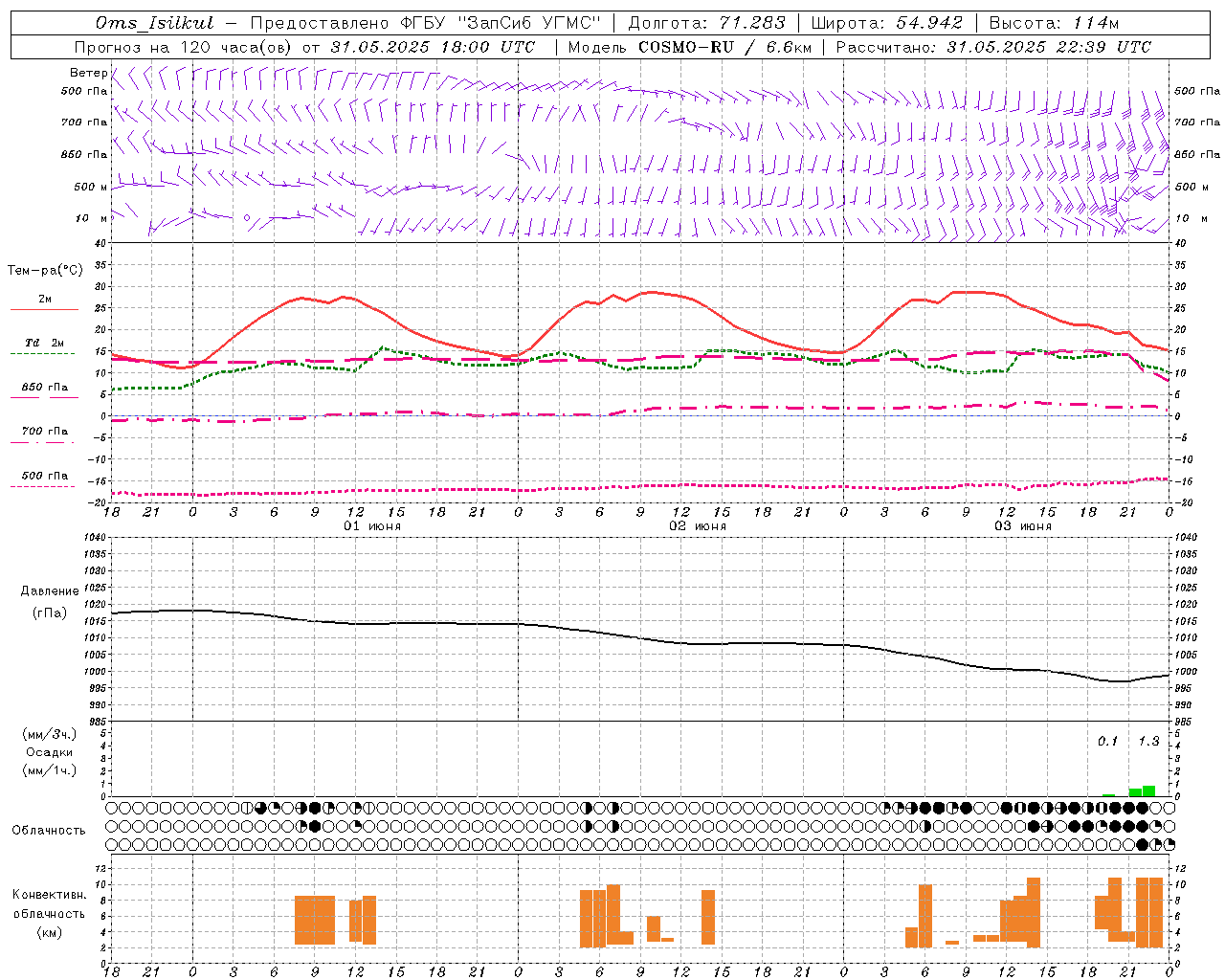Click the Td 2м dew point legend
This screenshot has width=1225, height=980.
pos(44,343)
